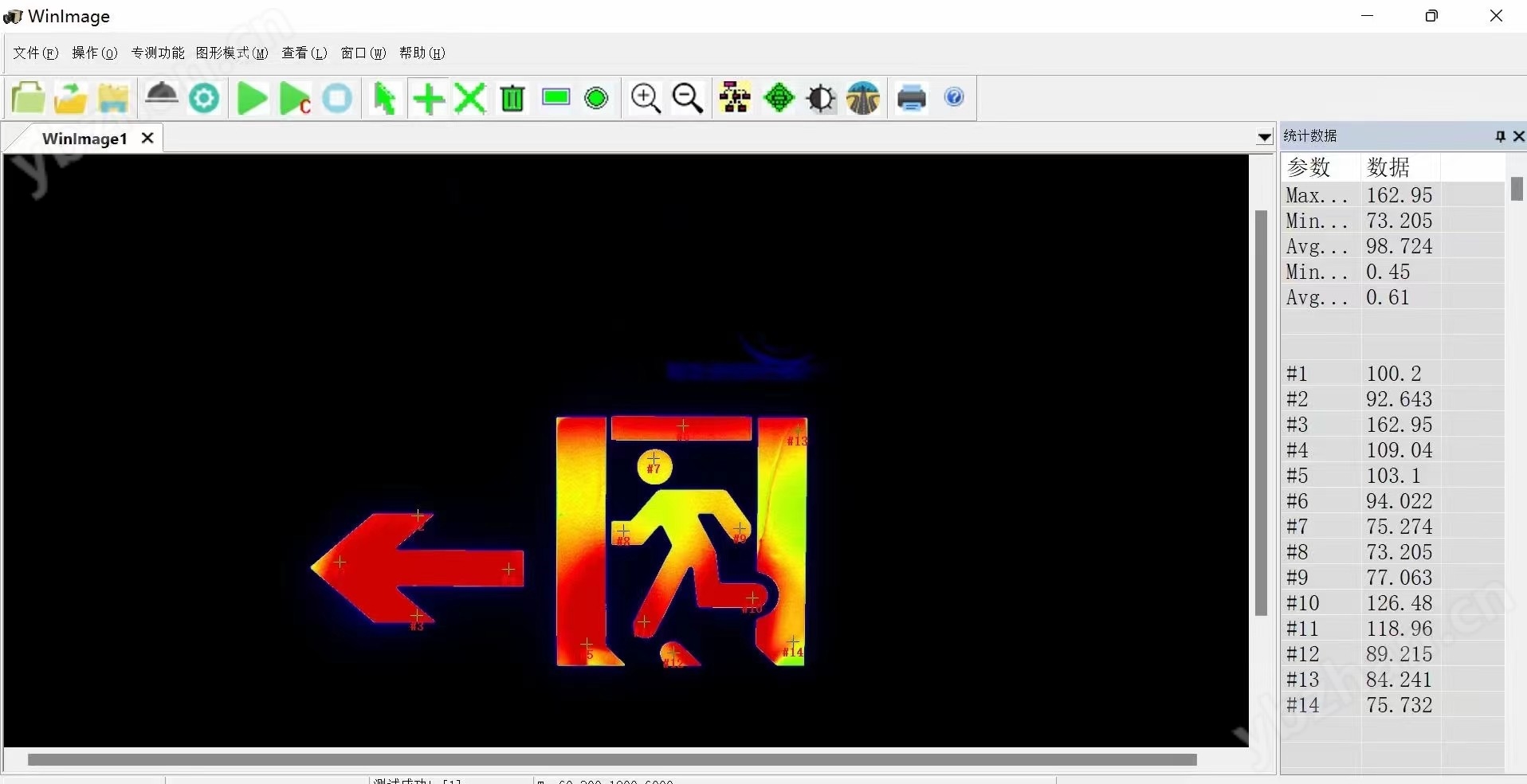Select the #7 value 75.274

[x=1399, y=527]
